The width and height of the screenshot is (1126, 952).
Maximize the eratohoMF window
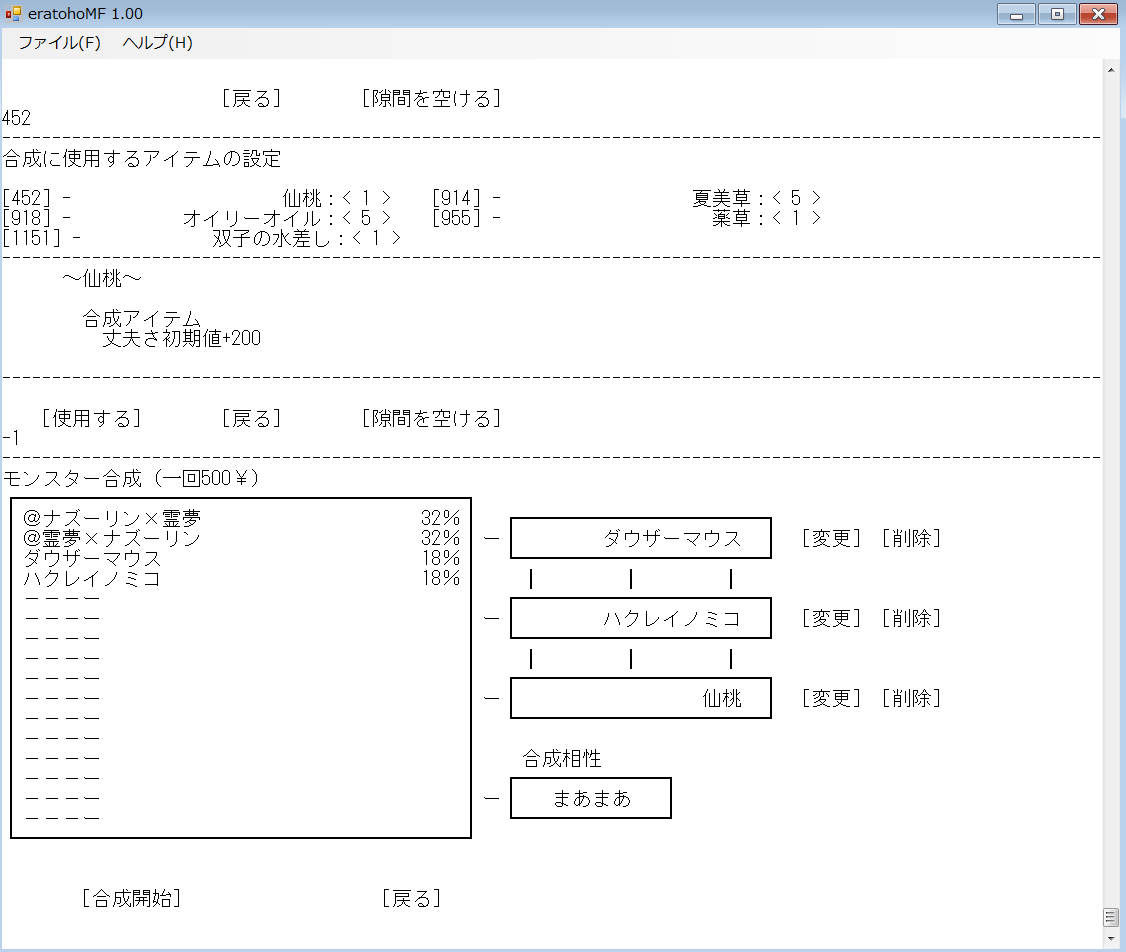(1057, 14)
